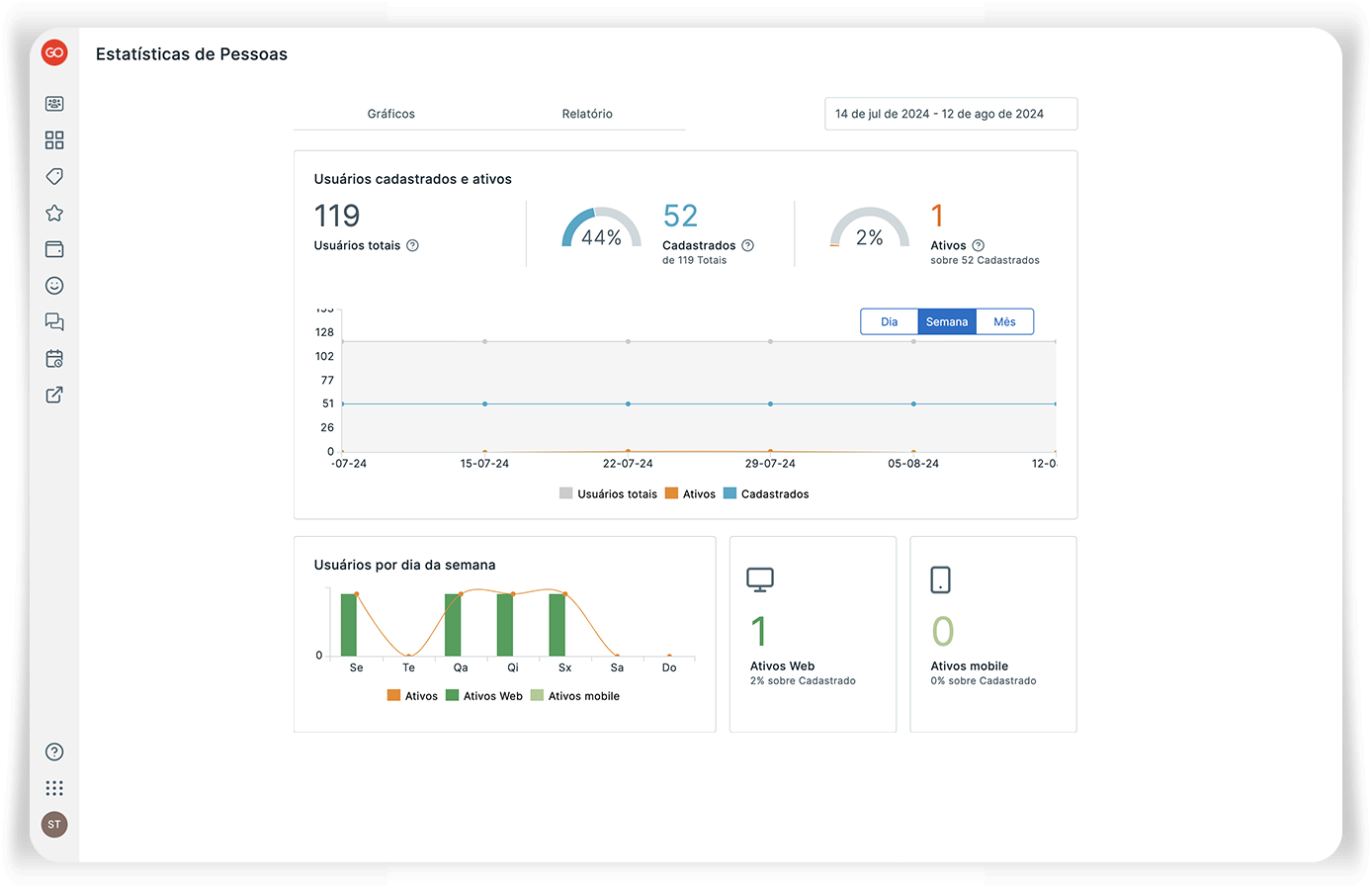
Task: Click "2% sobre Cadastrado" text
Action: point(803,681)
